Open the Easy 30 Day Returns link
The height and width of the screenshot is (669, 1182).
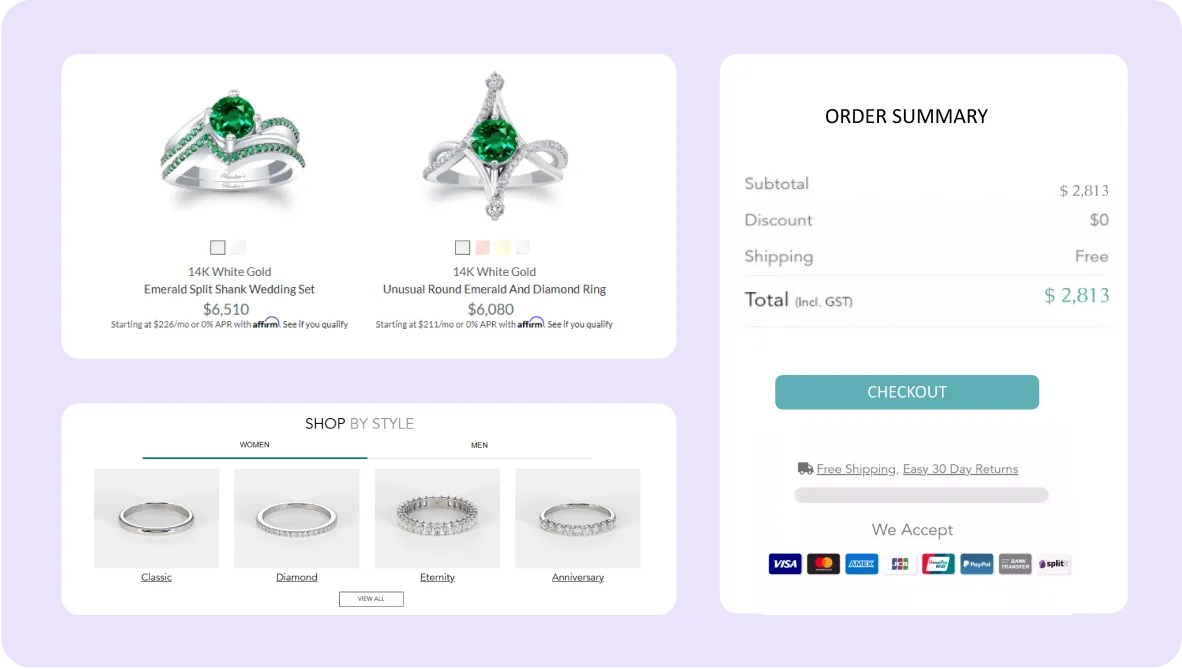coord(960,469)
